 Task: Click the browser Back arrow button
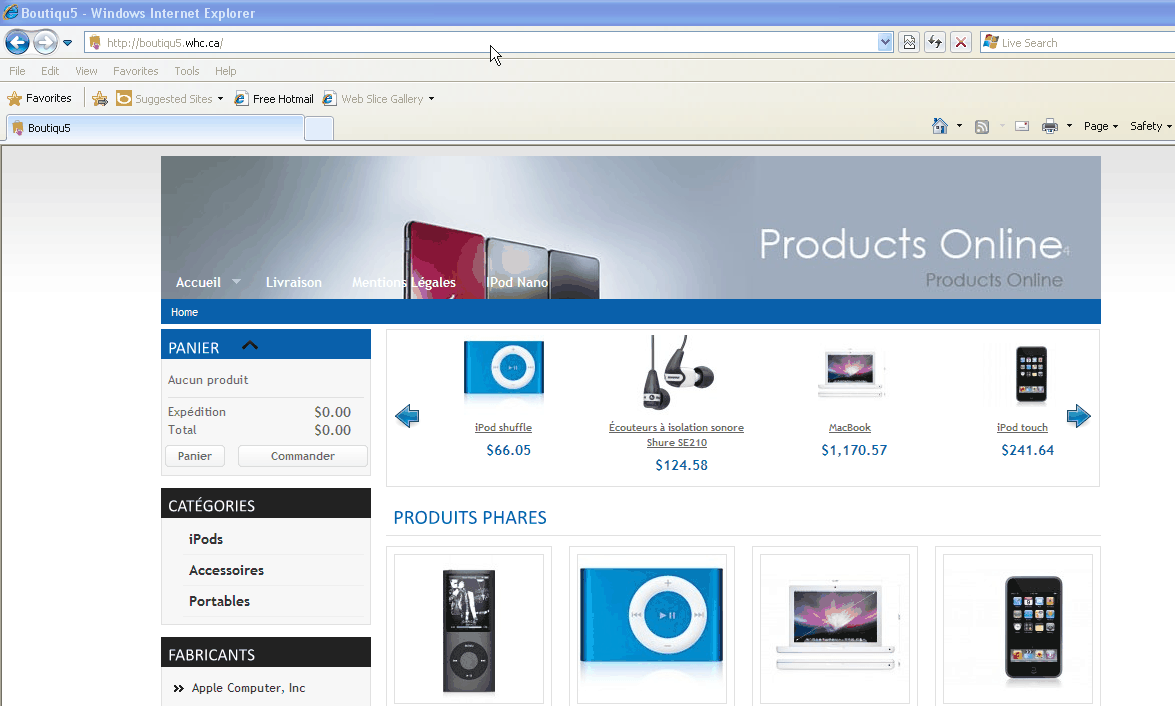point(18,43)
